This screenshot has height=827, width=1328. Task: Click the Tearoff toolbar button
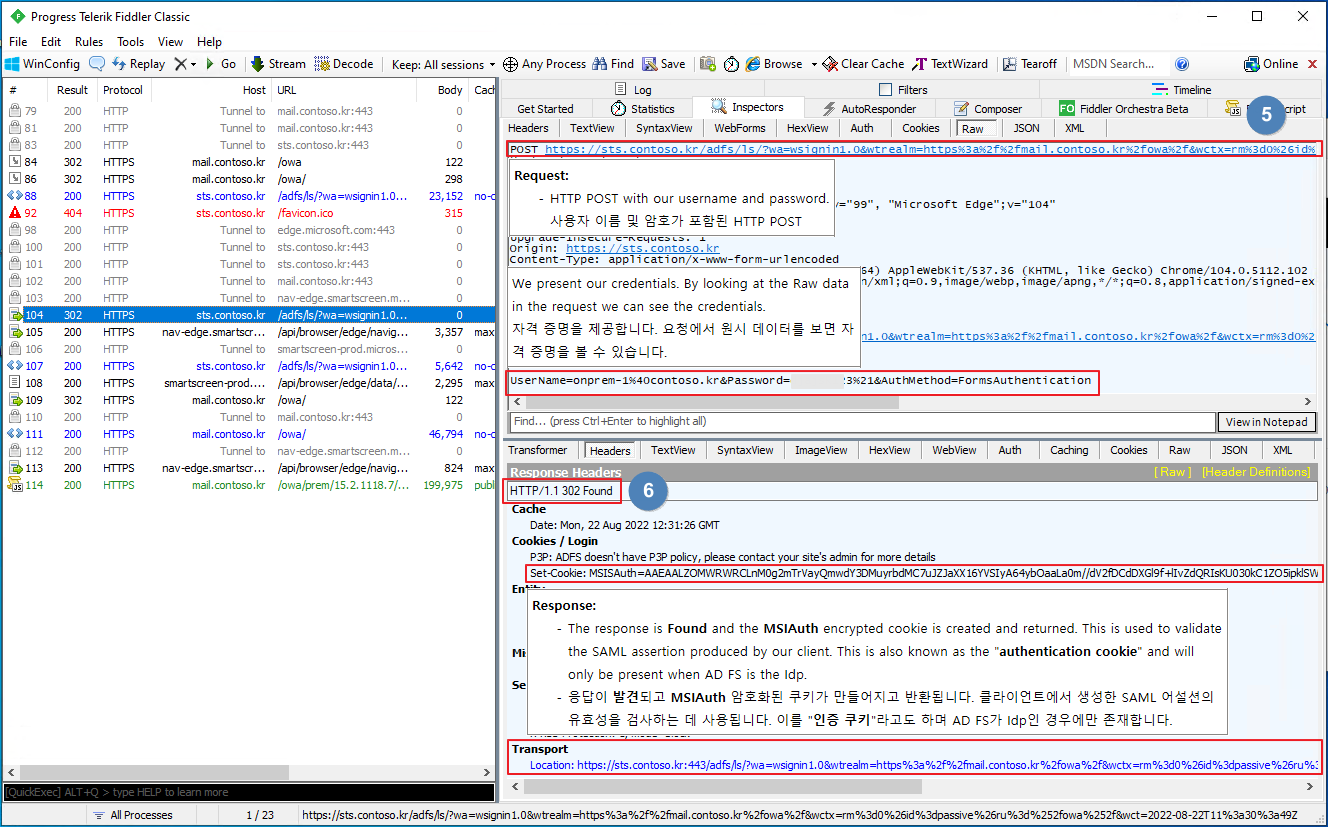1030,64
